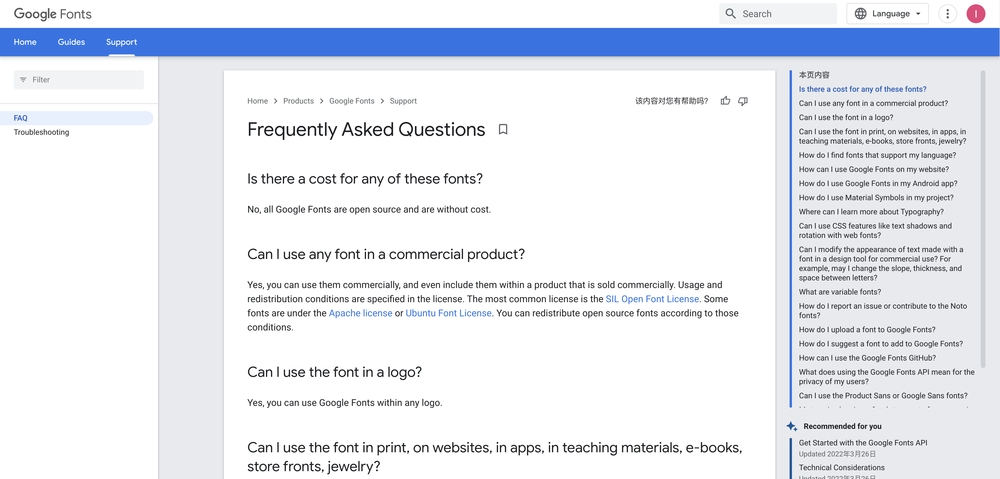Open the Language dropdown
The image size is (1000, 479).
887,13
